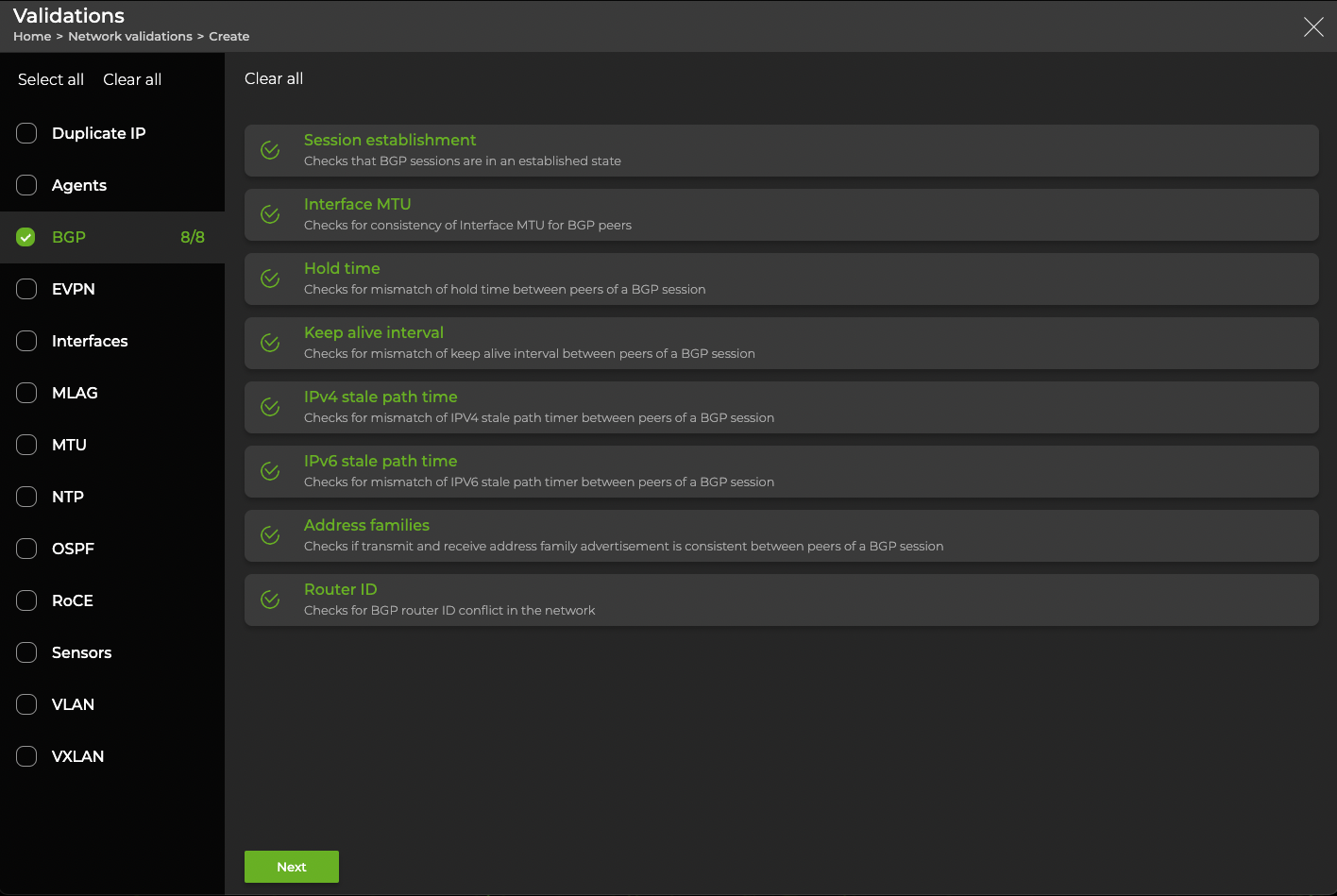Click the IPv4 stale path time check icon

point(270,407)
